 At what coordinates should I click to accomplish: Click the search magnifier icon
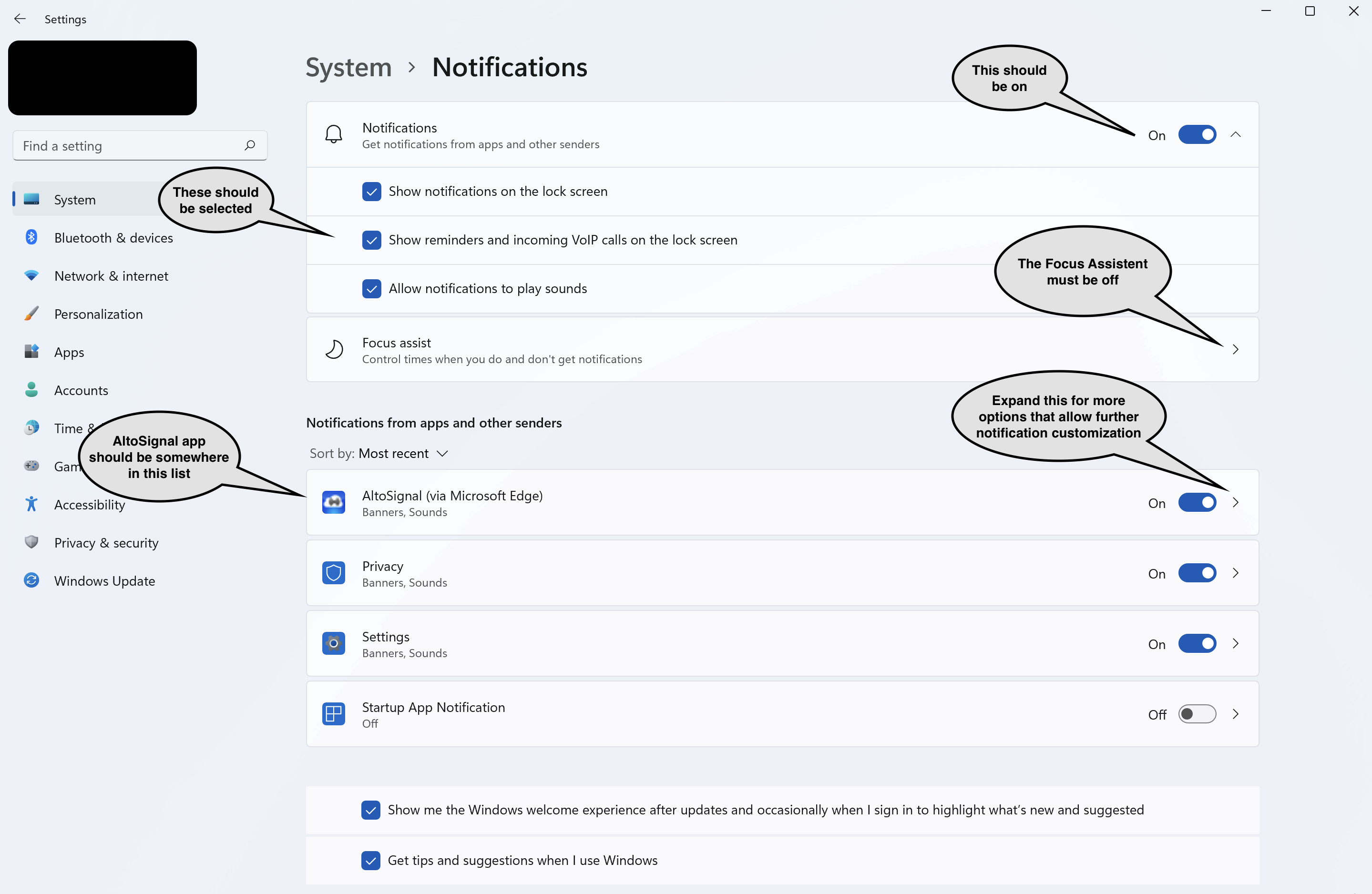click(249, 145)
